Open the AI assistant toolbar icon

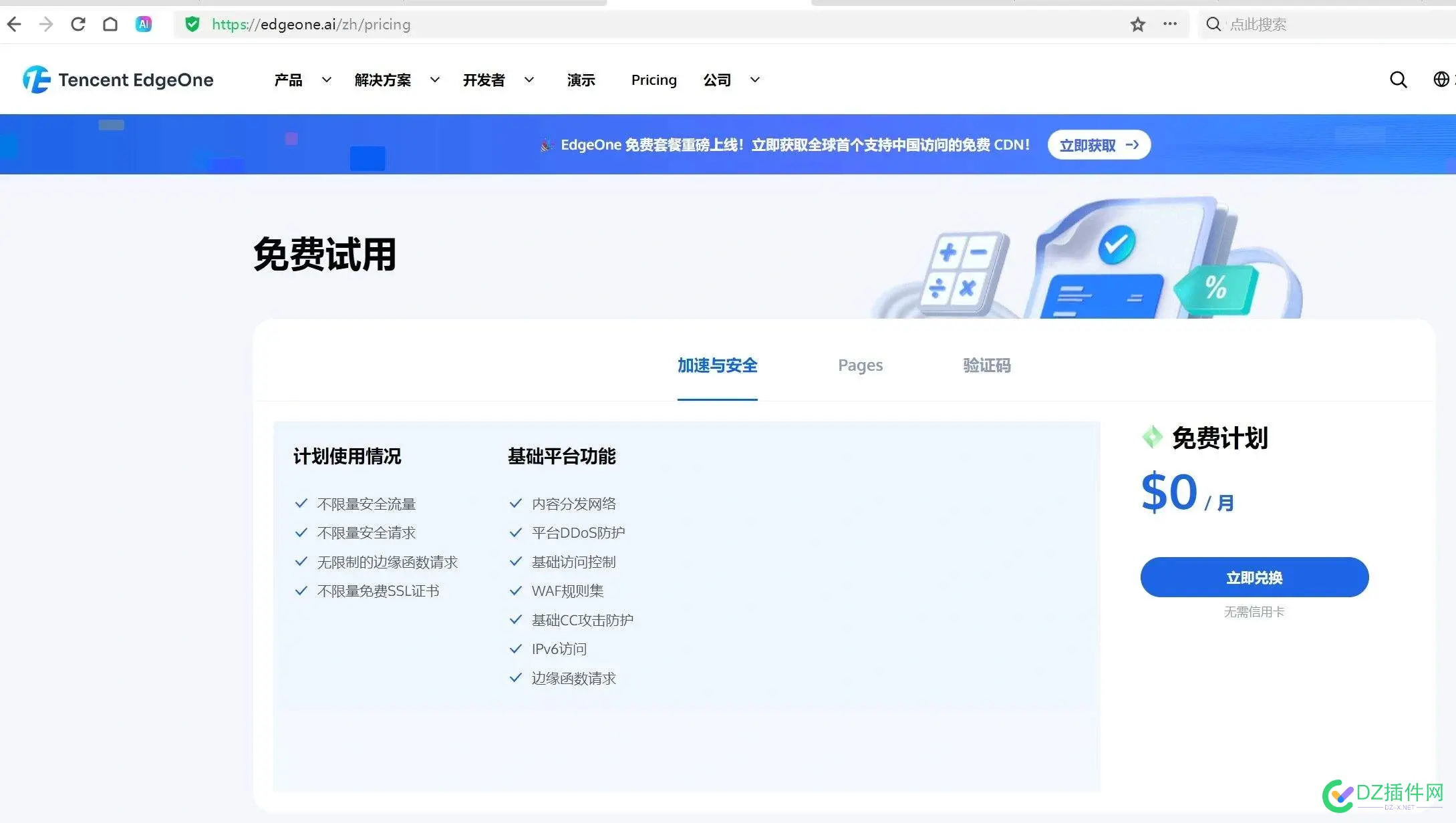point(143,25)
